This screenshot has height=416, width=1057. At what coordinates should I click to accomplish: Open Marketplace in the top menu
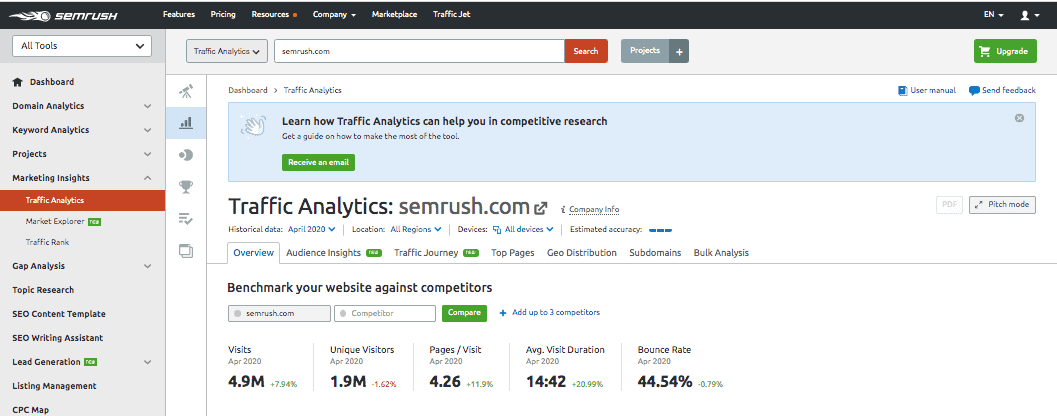(394, 15)
